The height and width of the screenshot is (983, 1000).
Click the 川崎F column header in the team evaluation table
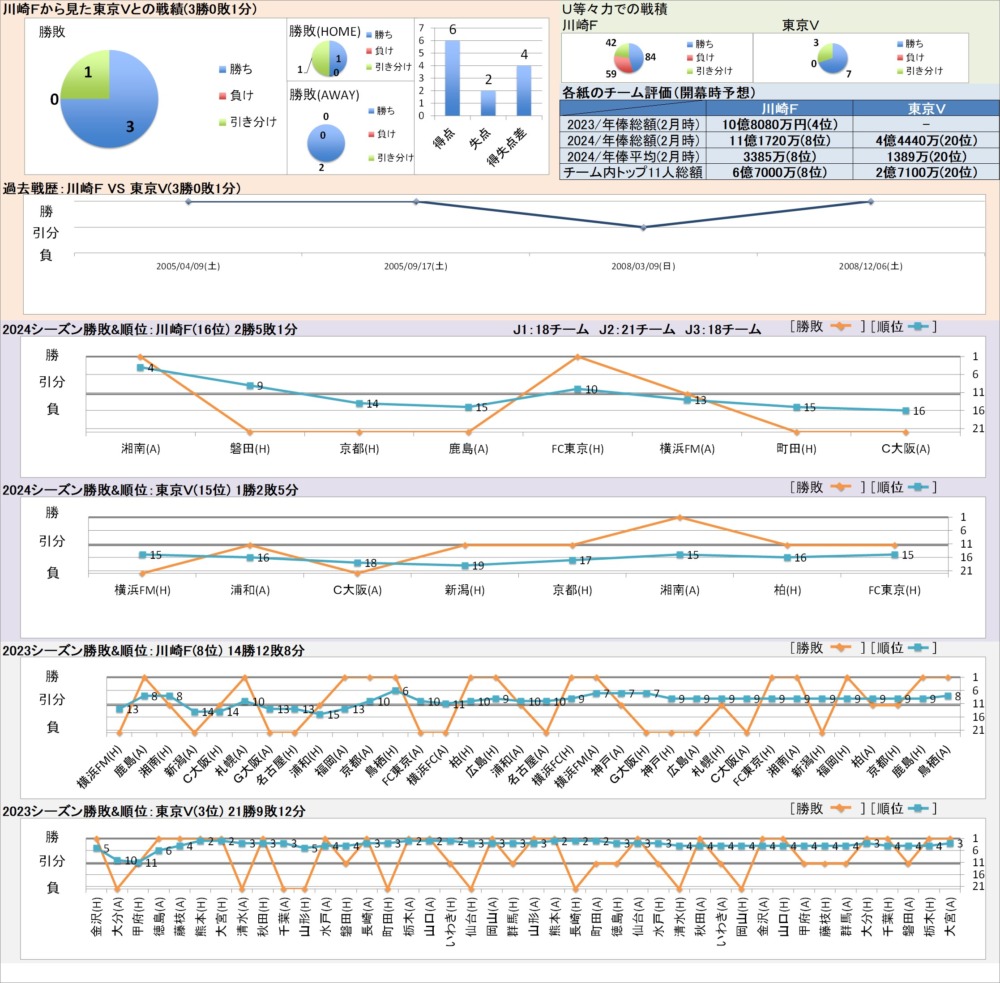[779, 108]
